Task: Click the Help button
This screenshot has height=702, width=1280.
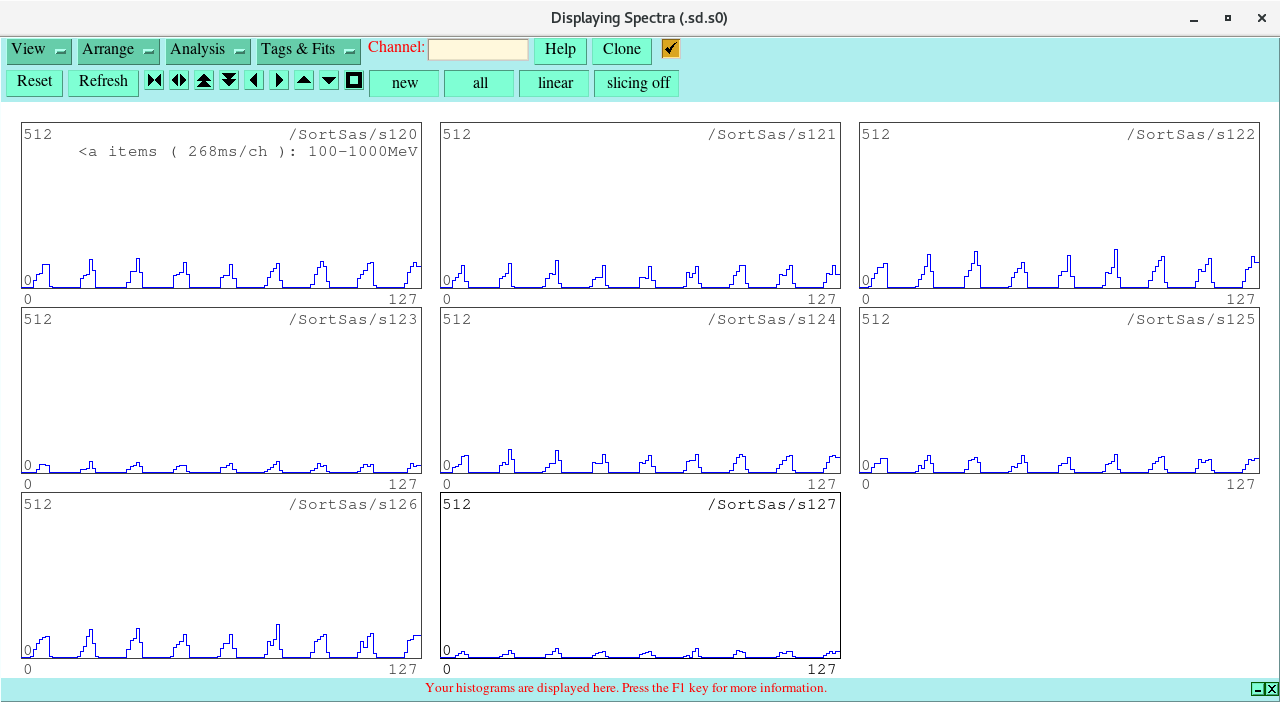Action: tap(560, 50)
